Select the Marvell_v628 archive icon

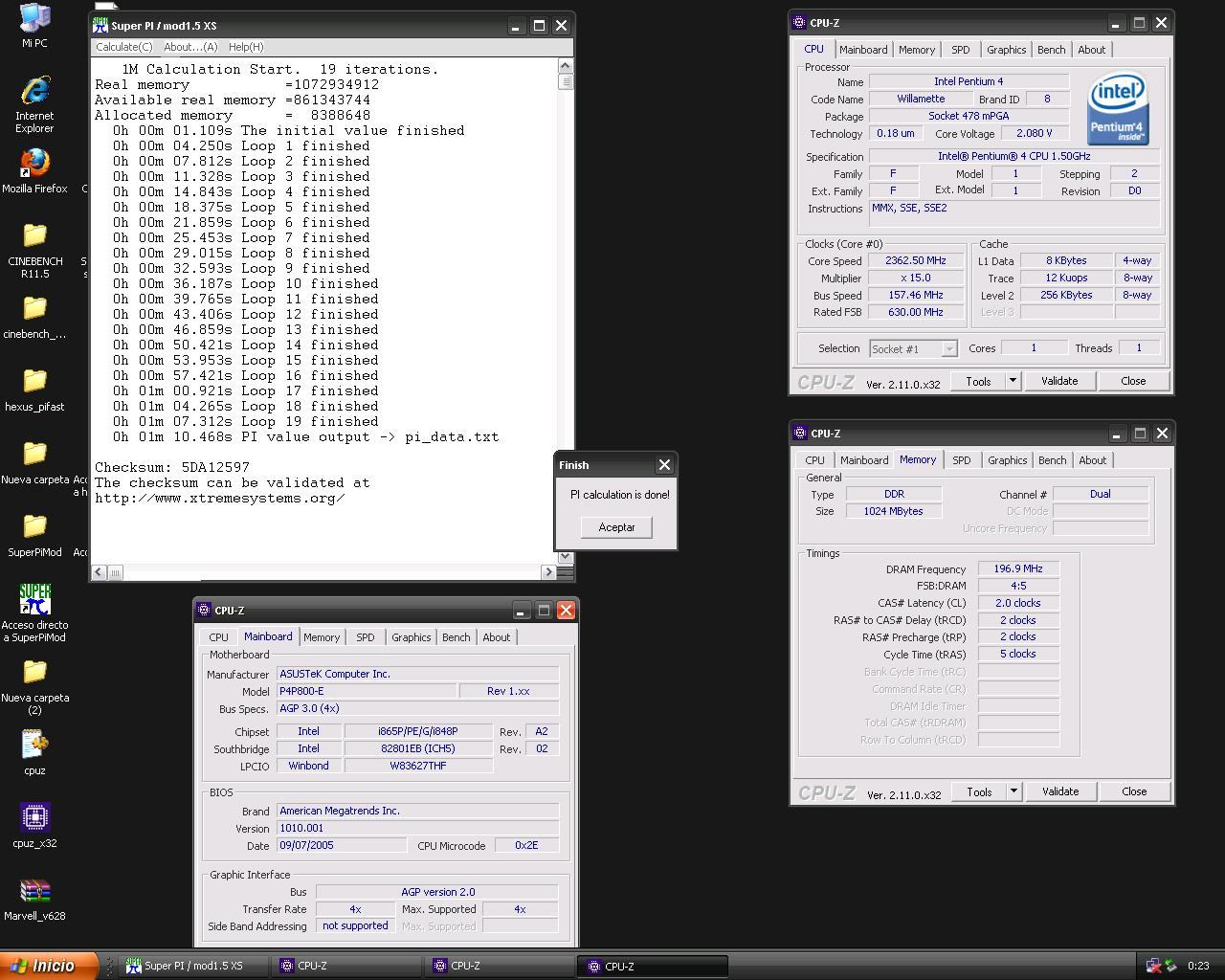click(x=34, y=899)
